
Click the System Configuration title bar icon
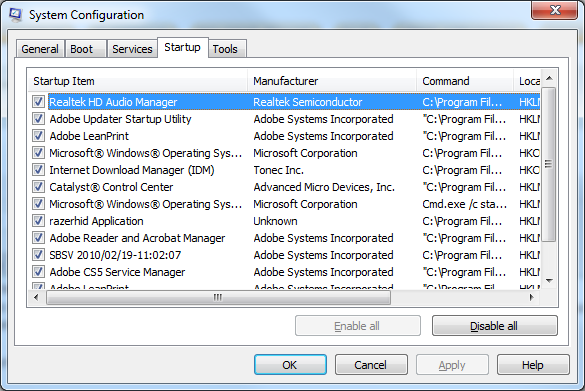(x=16, y=14)
